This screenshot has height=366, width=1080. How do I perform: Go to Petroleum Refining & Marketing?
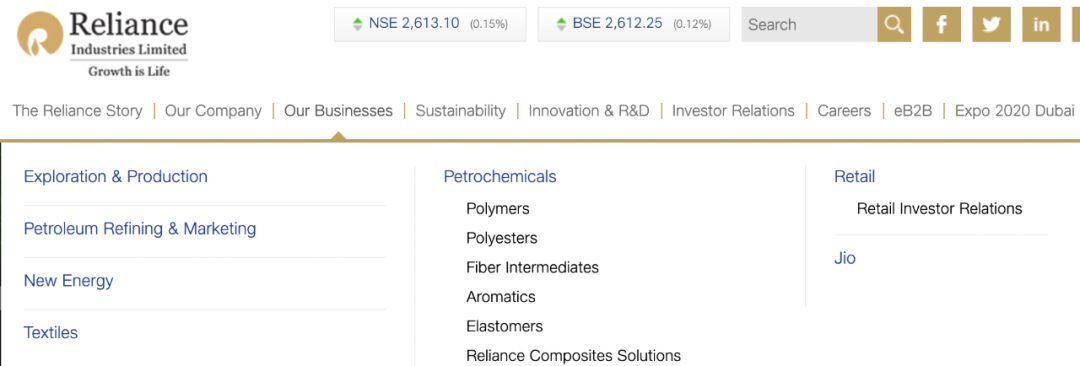pos(140,229)
